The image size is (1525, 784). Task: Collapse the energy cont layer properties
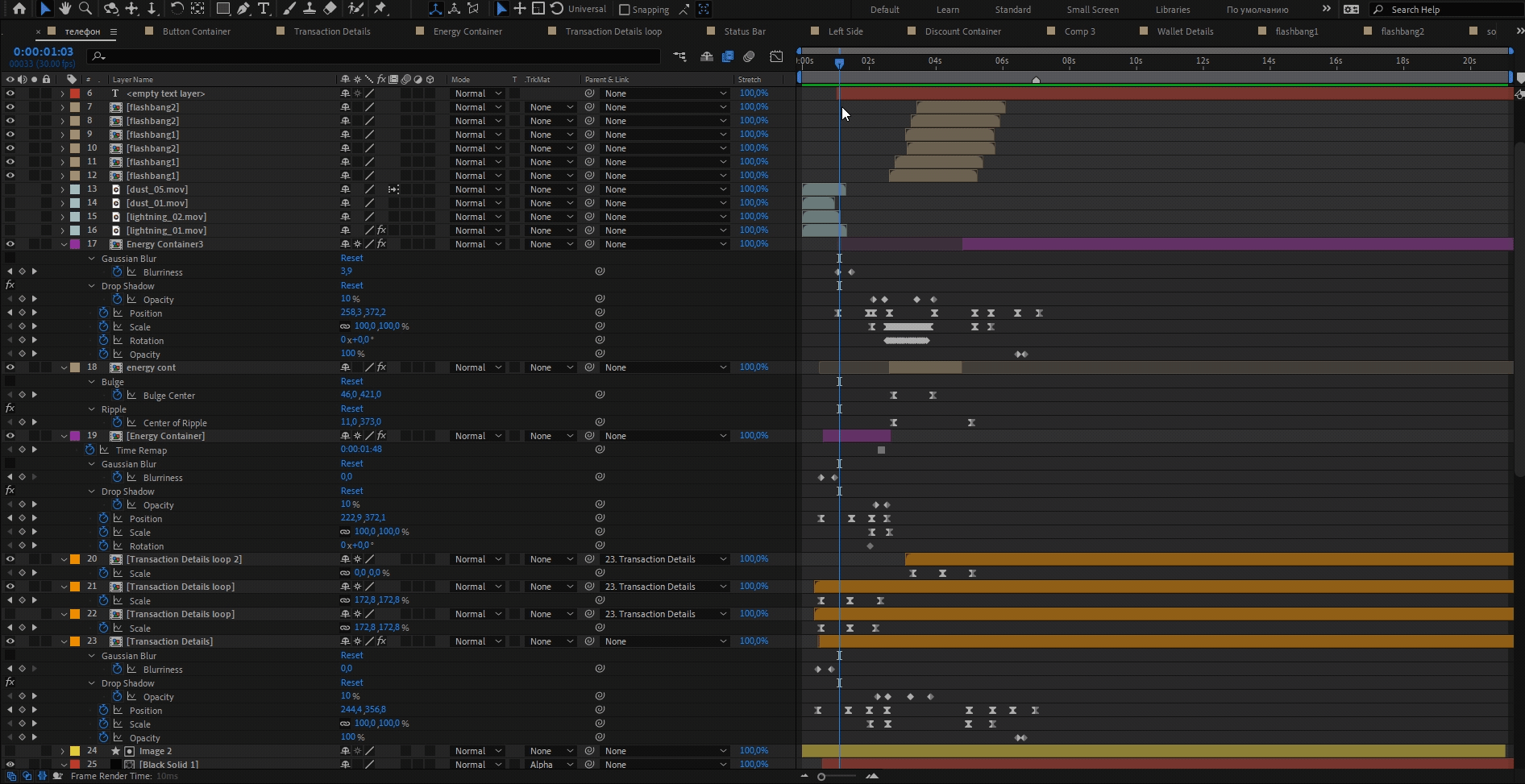coord(64,367)
